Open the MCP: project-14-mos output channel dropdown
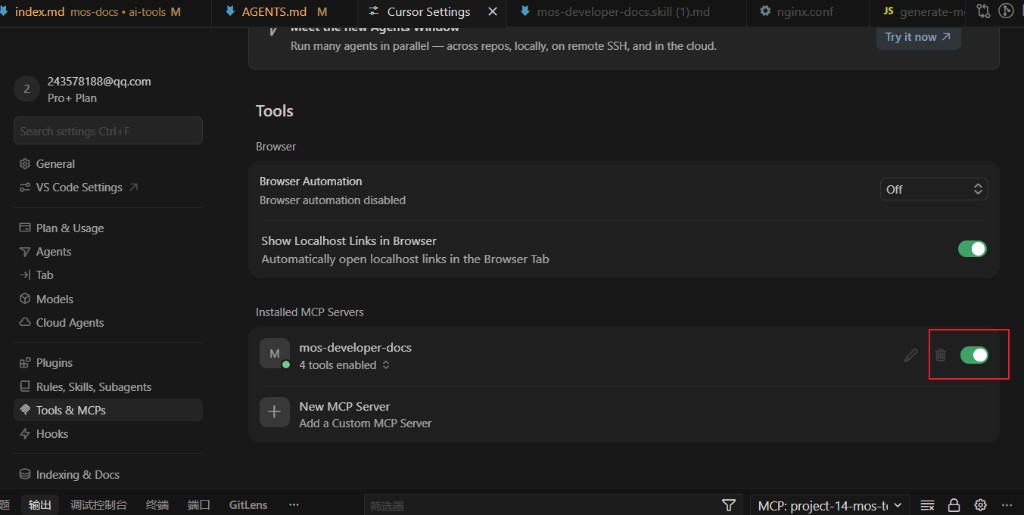This screenshot has width=1024, height=515. pyautogui.click(x=829, y=505)
